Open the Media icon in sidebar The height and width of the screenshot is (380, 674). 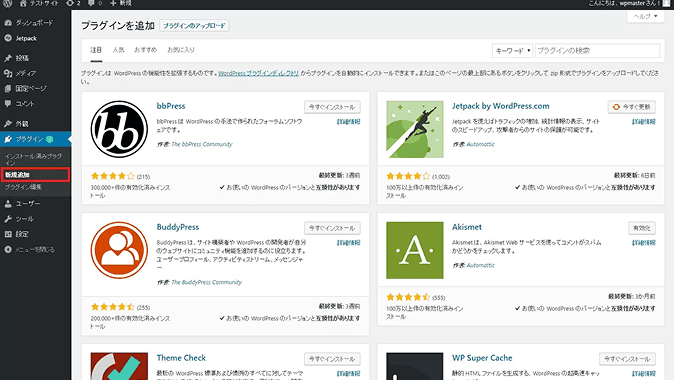8,74
